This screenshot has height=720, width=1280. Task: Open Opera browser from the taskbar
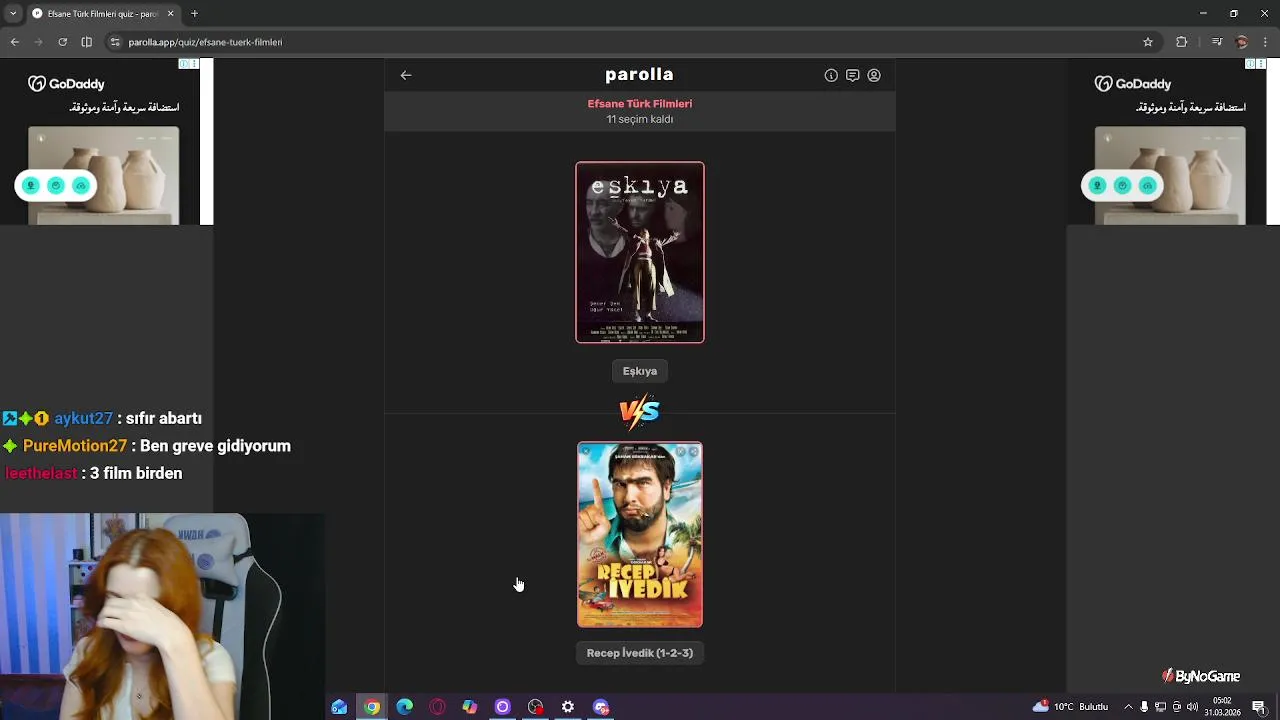coord(437,707)
